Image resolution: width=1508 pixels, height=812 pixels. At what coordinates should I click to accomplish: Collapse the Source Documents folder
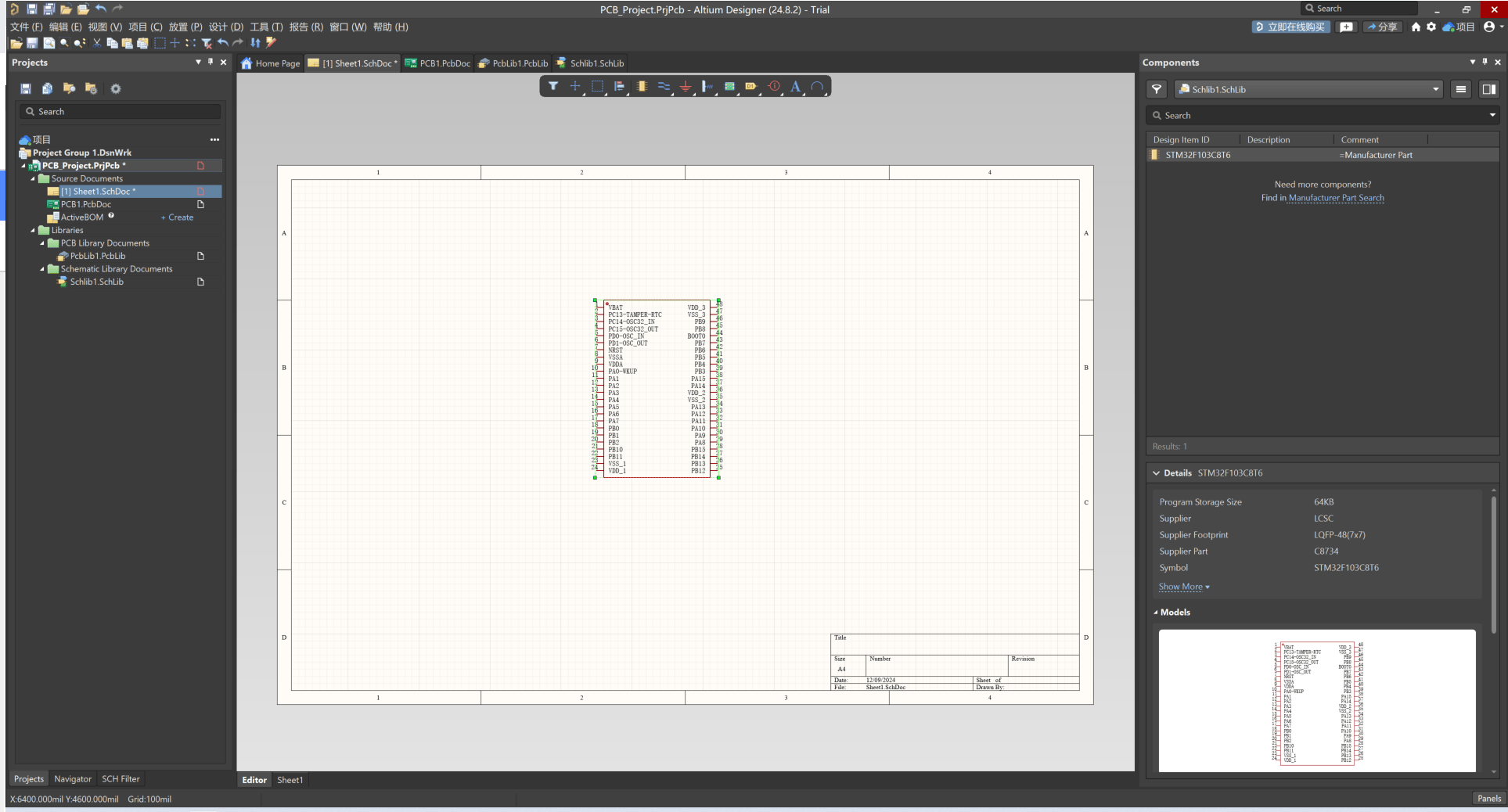coord(34,178)
